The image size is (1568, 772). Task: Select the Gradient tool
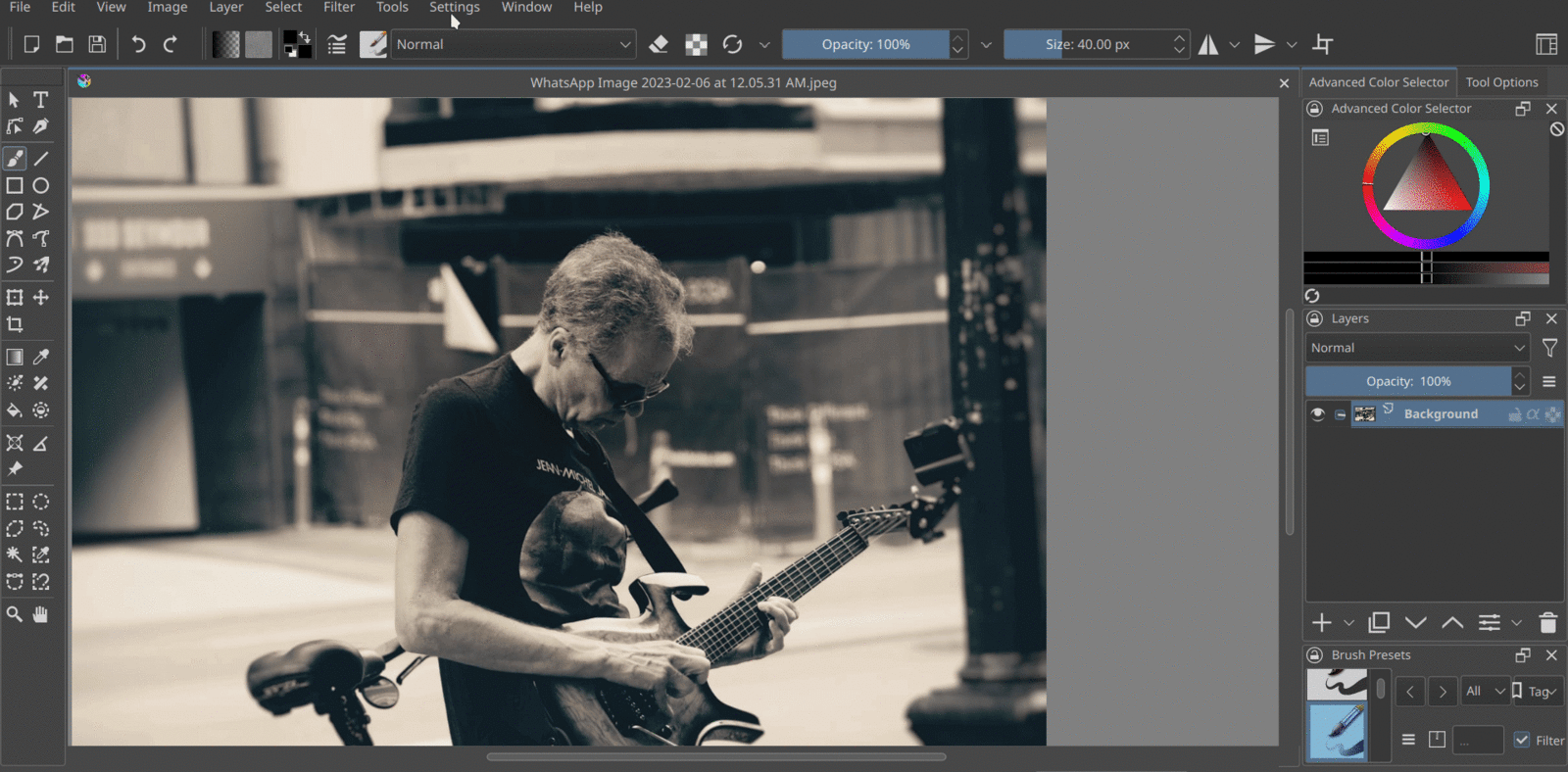(x=15, y=358)
